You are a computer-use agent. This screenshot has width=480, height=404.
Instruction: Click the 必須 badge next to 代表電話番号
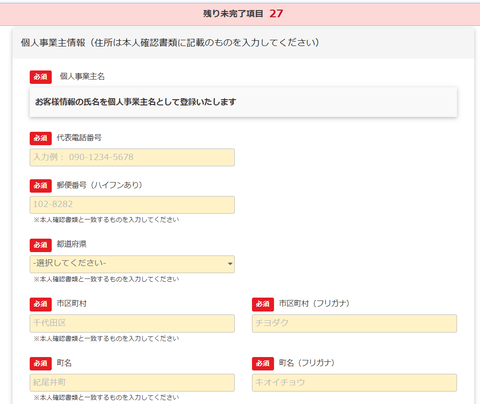coord(41,138)
